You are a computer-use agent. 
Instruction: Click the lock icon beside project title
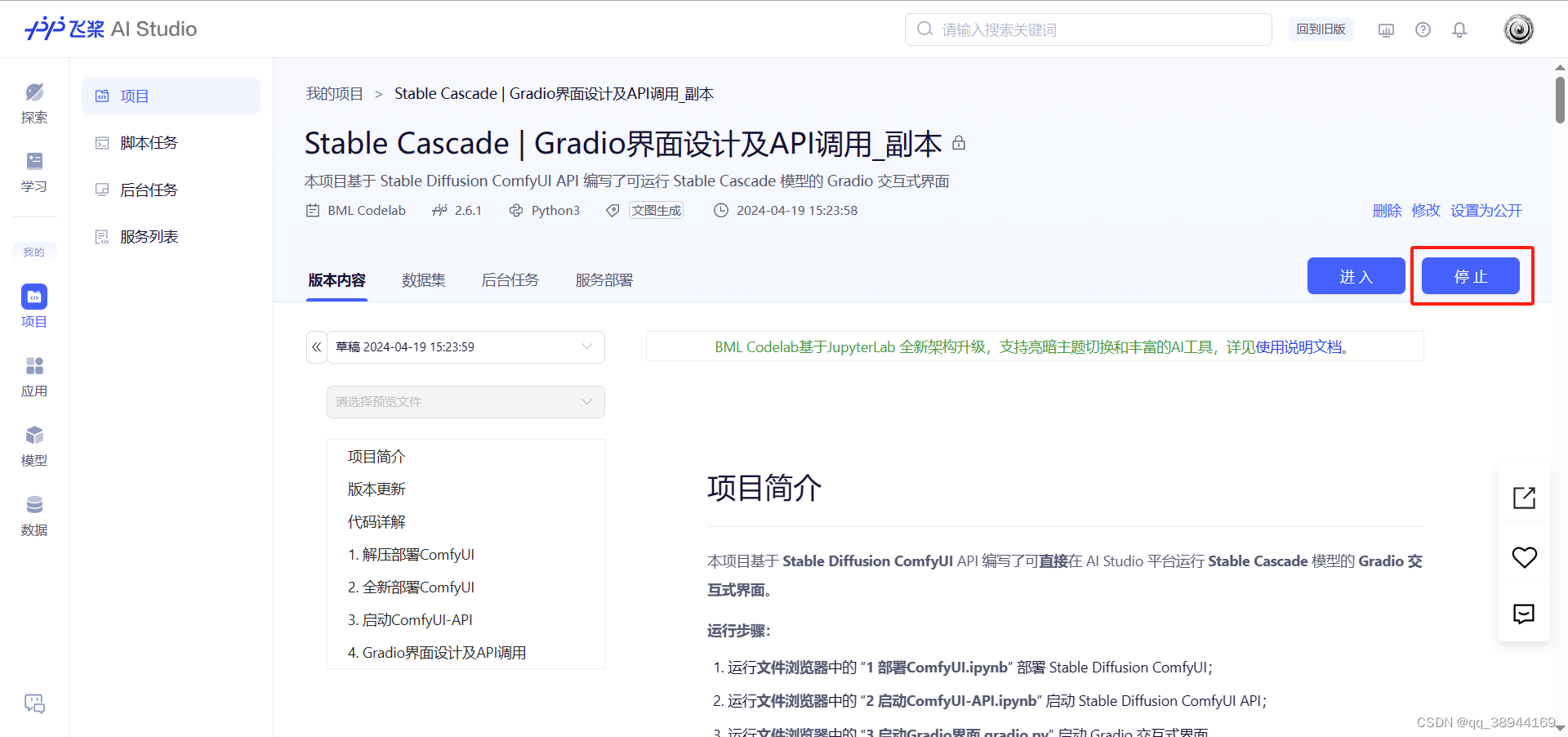tap(959, 143)
